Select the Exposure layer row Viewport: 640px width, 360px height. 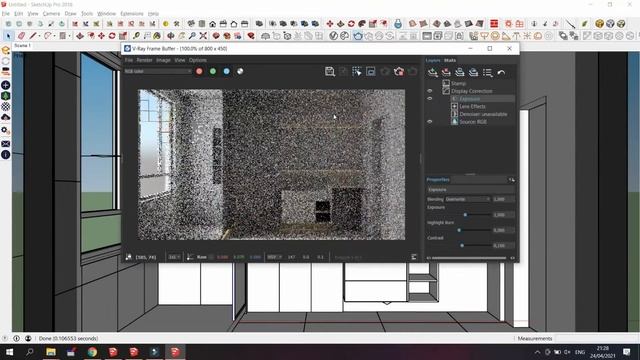pos(482,99)
